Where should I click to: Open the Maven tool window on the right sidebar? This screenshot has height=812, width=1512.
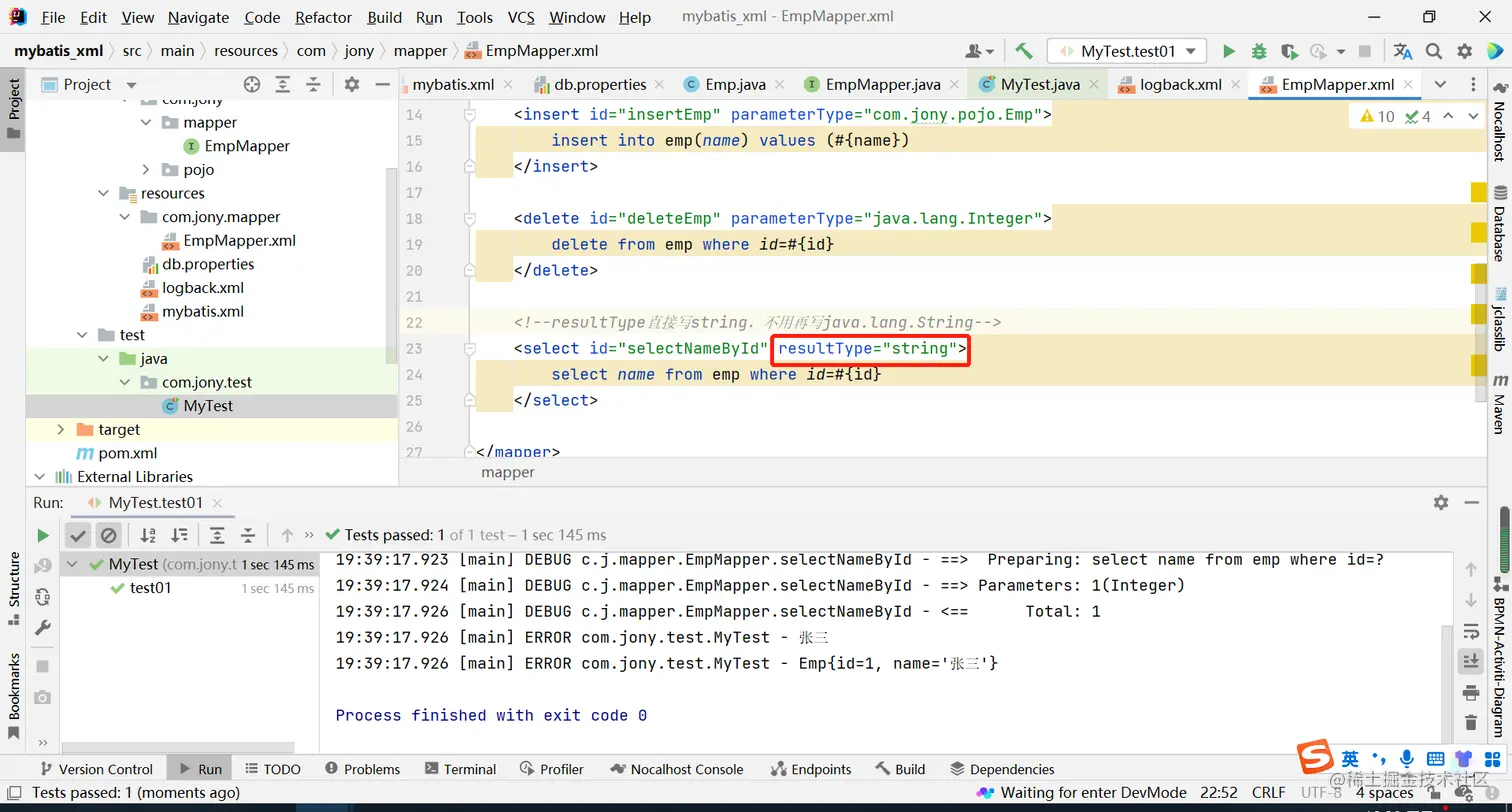[1499, 404]
